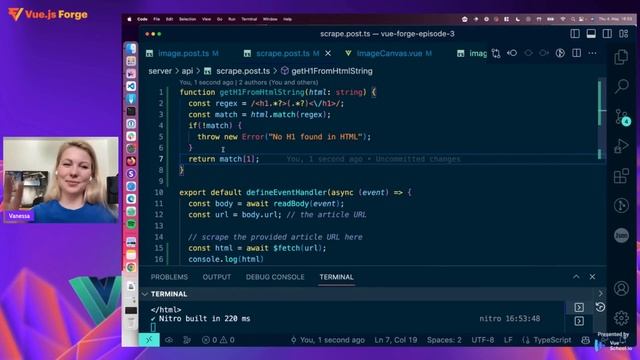
Task: Click the run circle icon in editor toolbar
Action: [560, 53]
